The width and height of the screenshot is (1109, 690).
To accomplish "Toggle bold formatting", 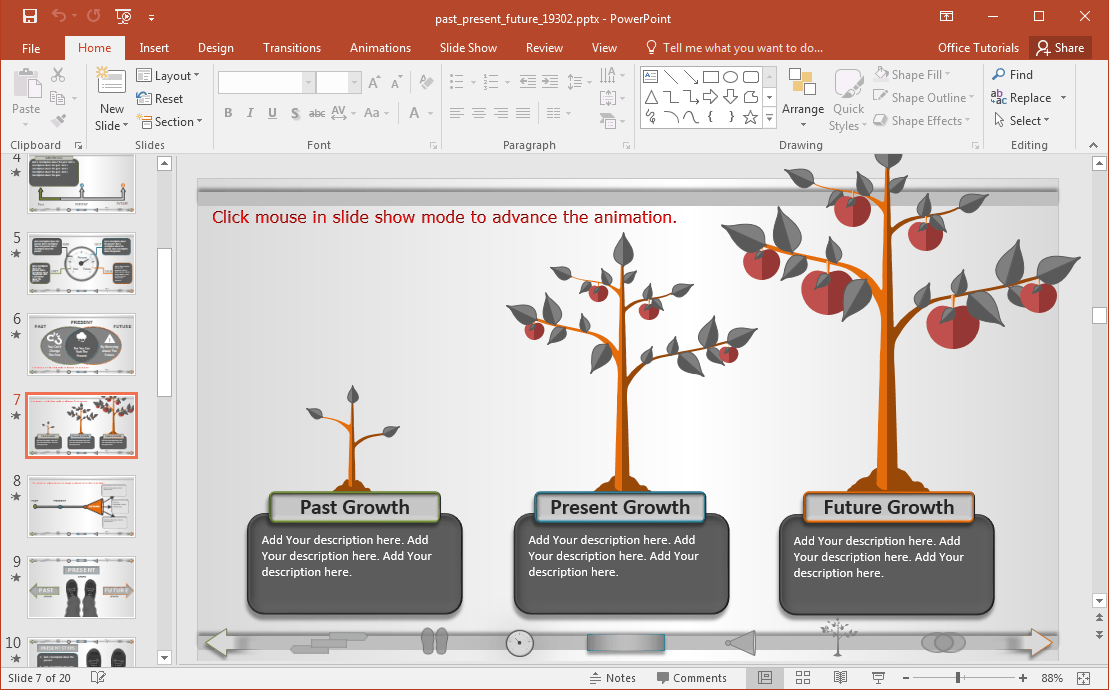I will 228,113.
